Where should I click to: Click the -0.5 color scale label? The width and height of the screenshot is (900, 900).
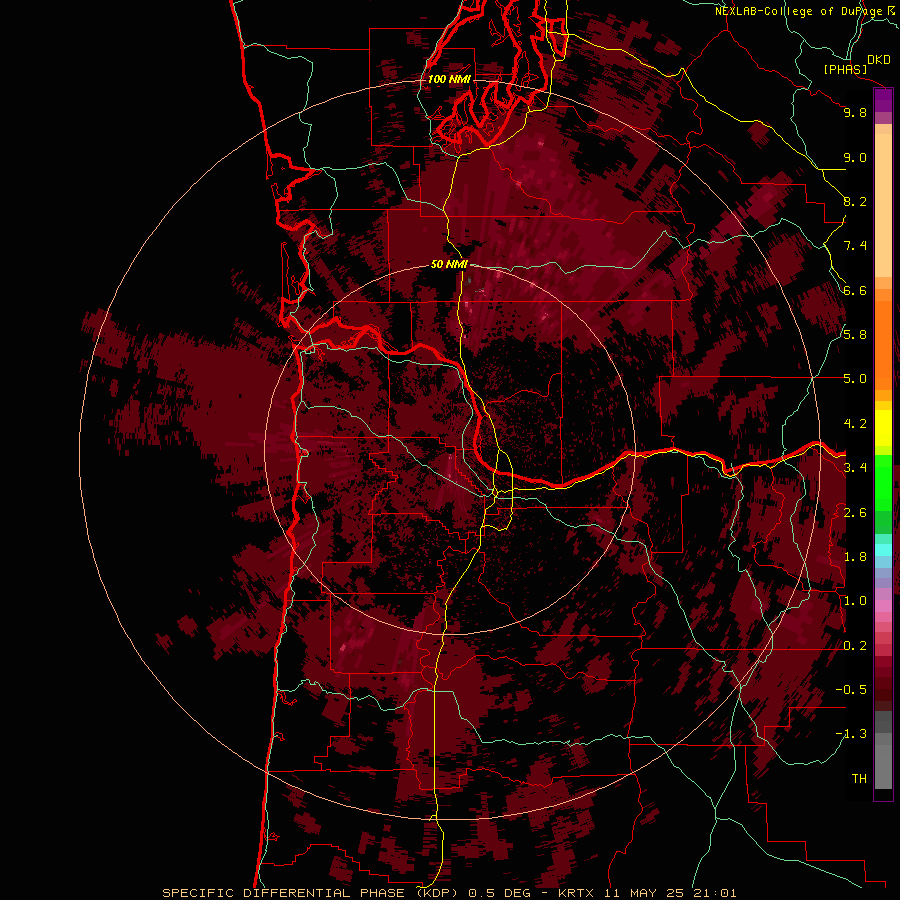(x=851, y=690)
